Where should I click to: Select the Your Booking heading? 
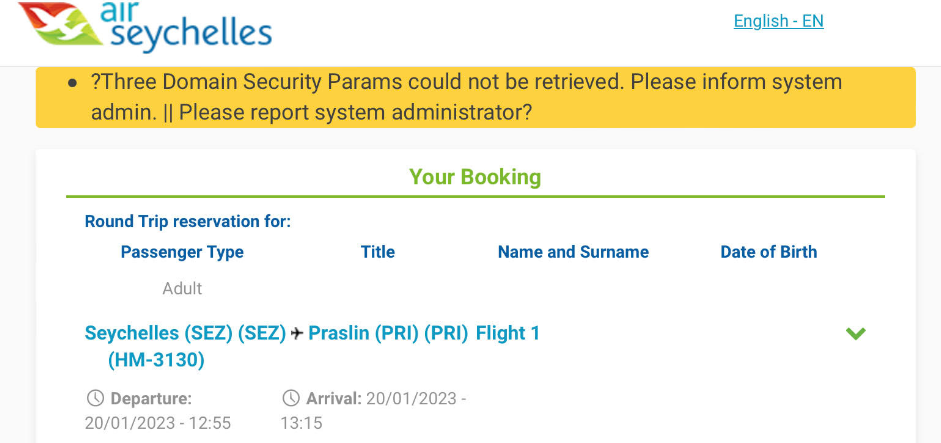tap(475, 178)
